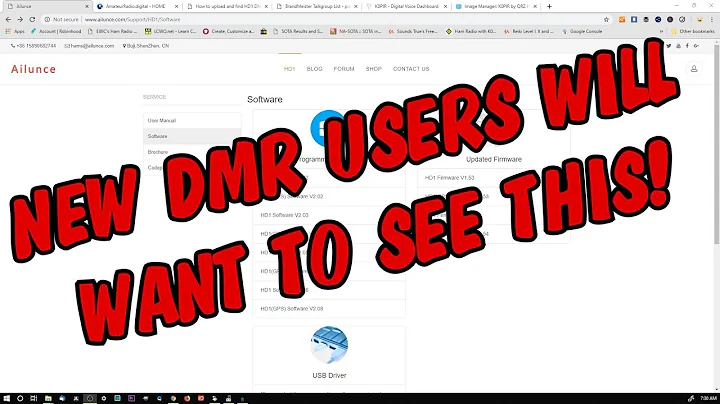Close the Ailunce browser tab
Image resolution: width=720 pixels, height=404 pixels.
click(87, 6)
